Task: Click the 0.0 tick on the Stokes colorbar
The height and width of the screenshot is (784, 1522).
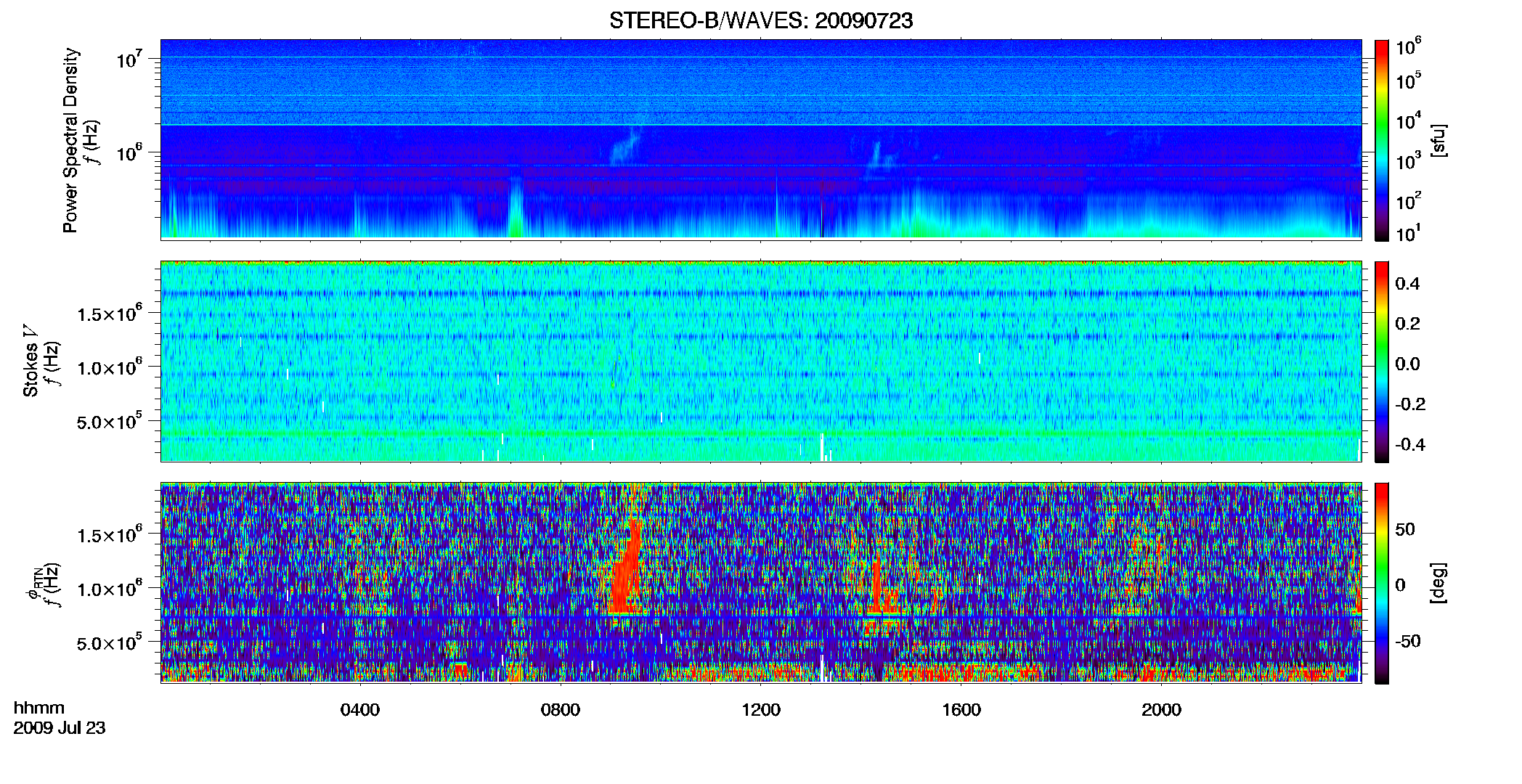Action: pyautogui.click(x=1407, y=364)
